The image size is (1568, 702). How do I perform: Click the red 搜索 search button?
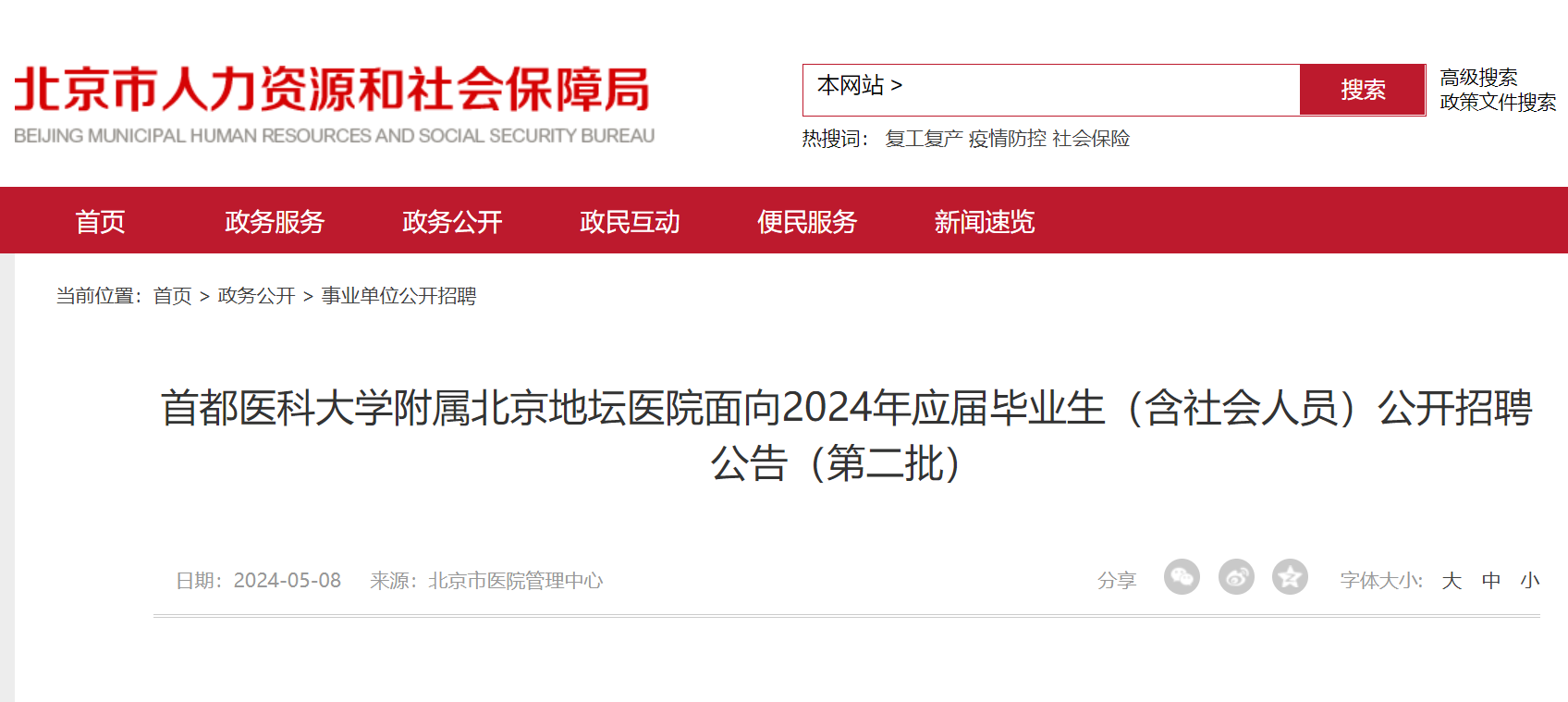(1363, 90)
